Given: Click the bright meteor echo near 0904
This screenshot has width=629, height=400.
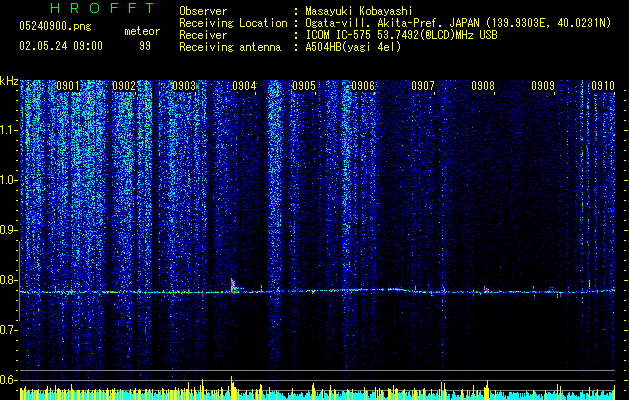Looking at the screenshot, I should click(x=233, y=285).
